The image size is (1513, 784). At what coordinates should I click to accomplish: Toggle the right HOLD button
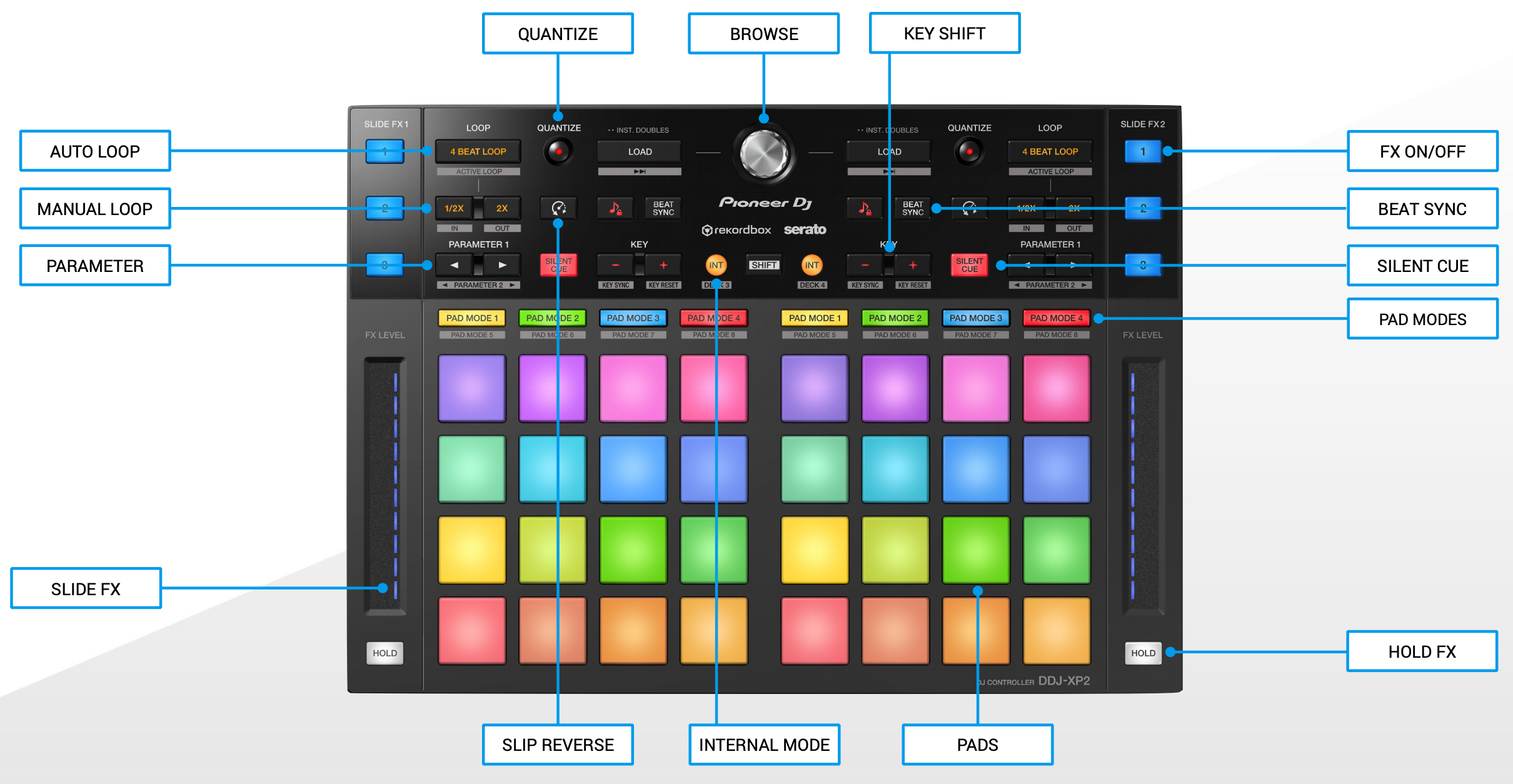pyautogui.click(x=1143, y=653)
